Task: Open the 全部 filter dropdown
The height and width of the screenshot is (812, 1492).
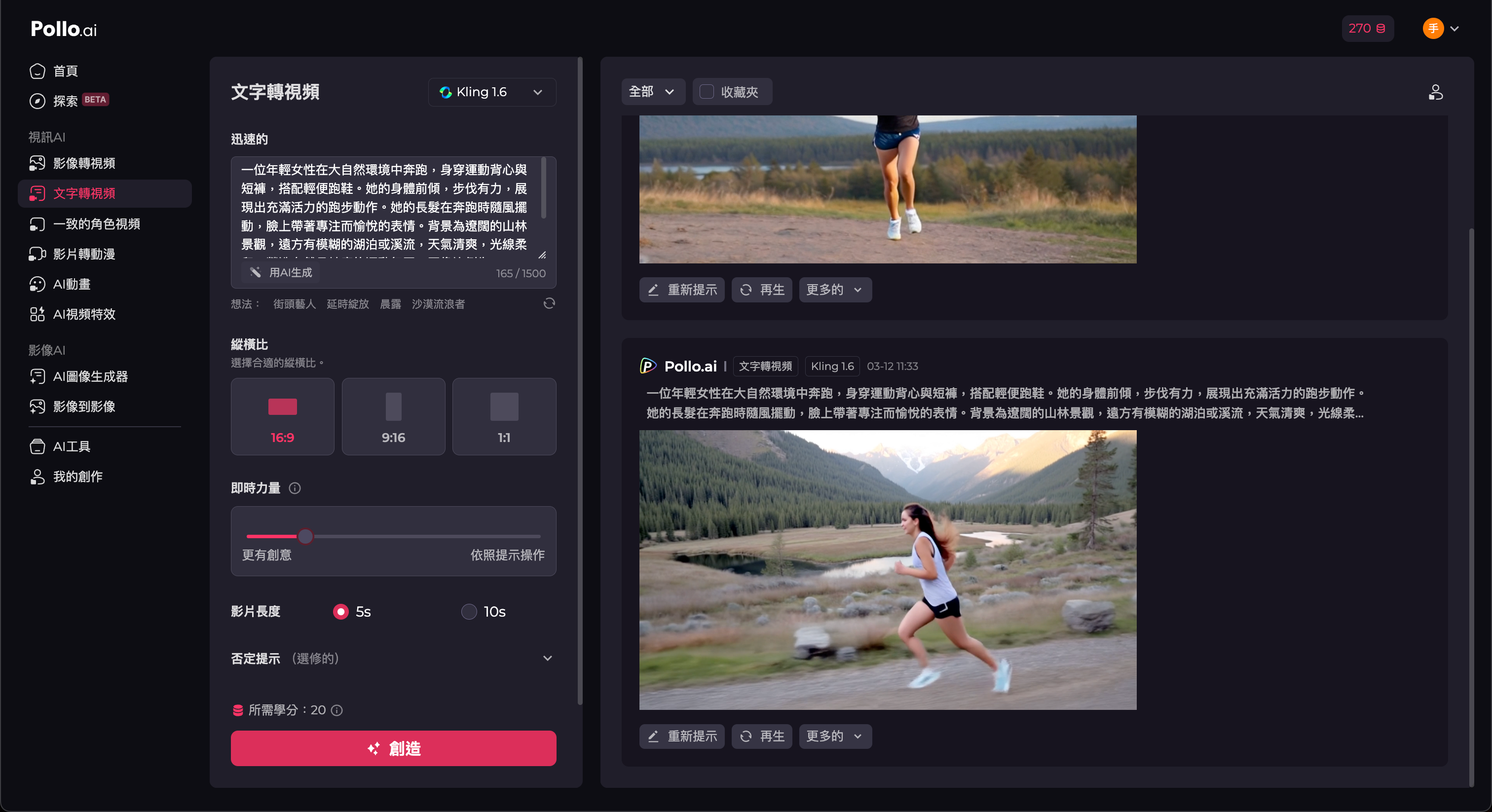Action: tap(652, 91)
